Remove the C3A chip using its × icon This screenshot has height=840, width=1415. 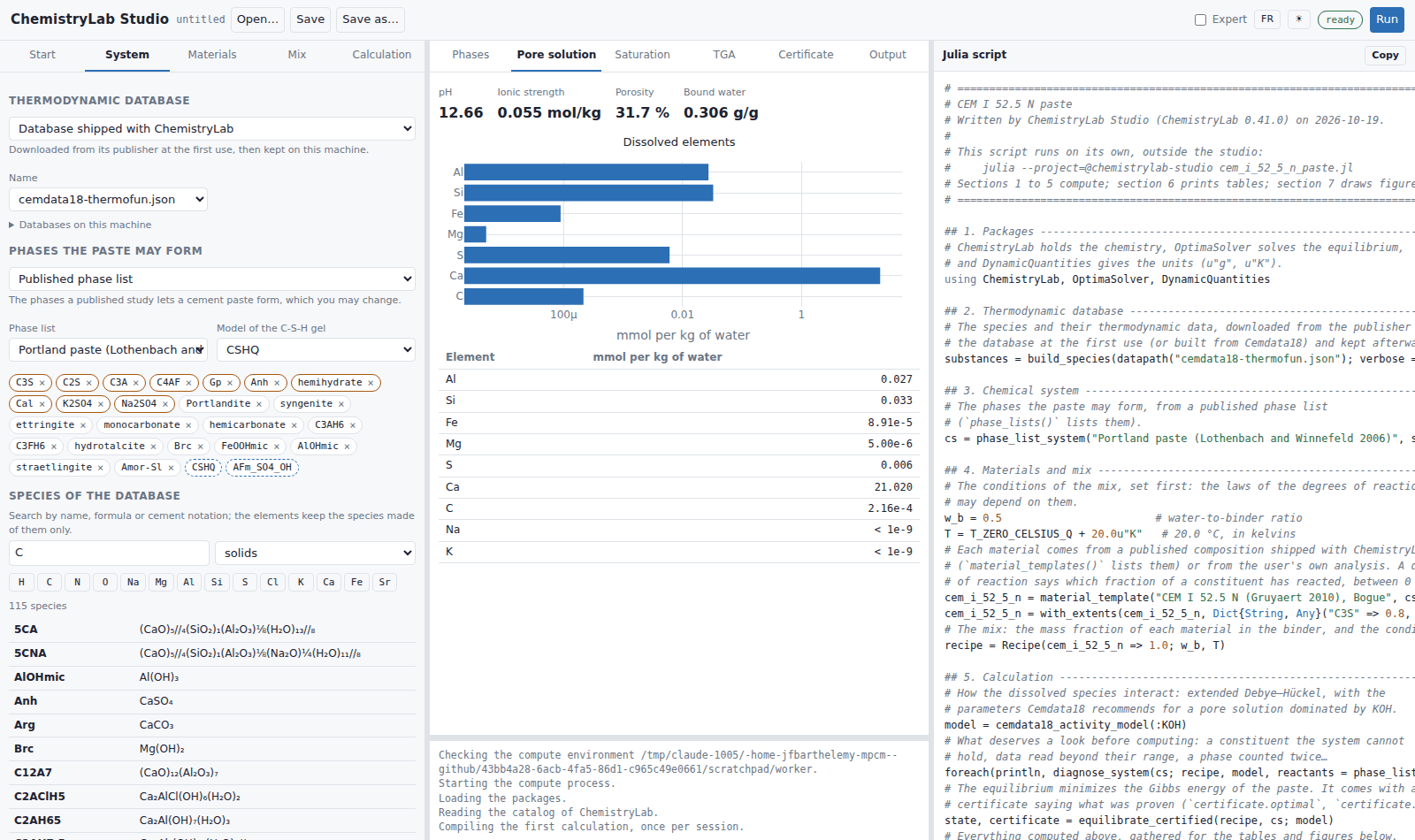click(x=135, y=383)
